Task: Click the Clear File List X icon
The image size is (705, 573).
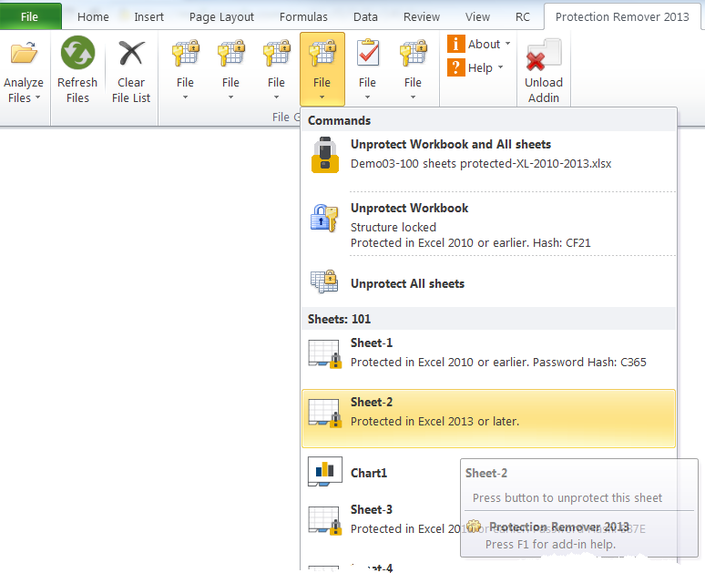Action: click(x=131, y=53)
